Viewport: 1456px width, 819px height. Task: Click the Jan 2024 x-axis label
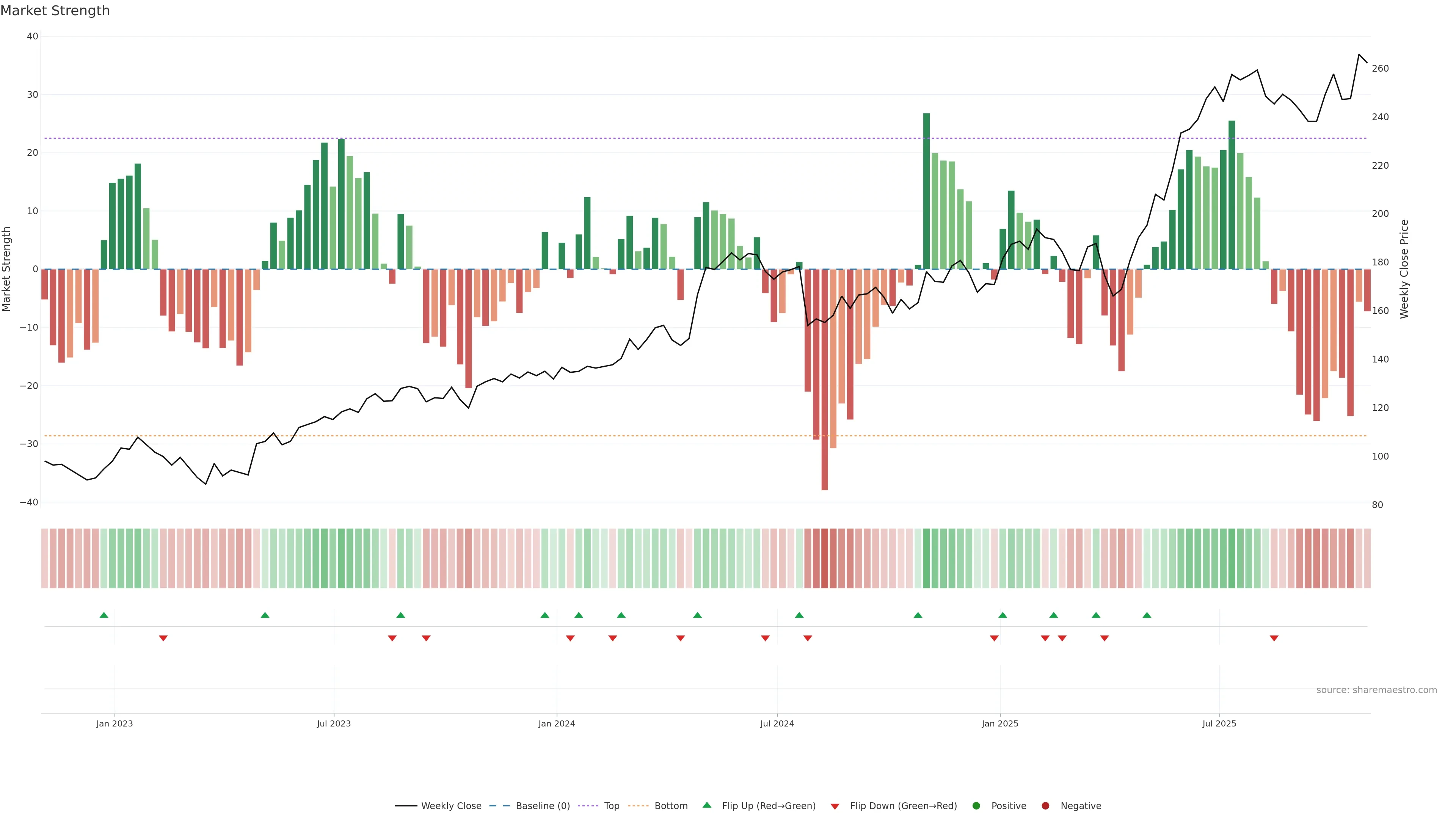(x=556, y=723)
